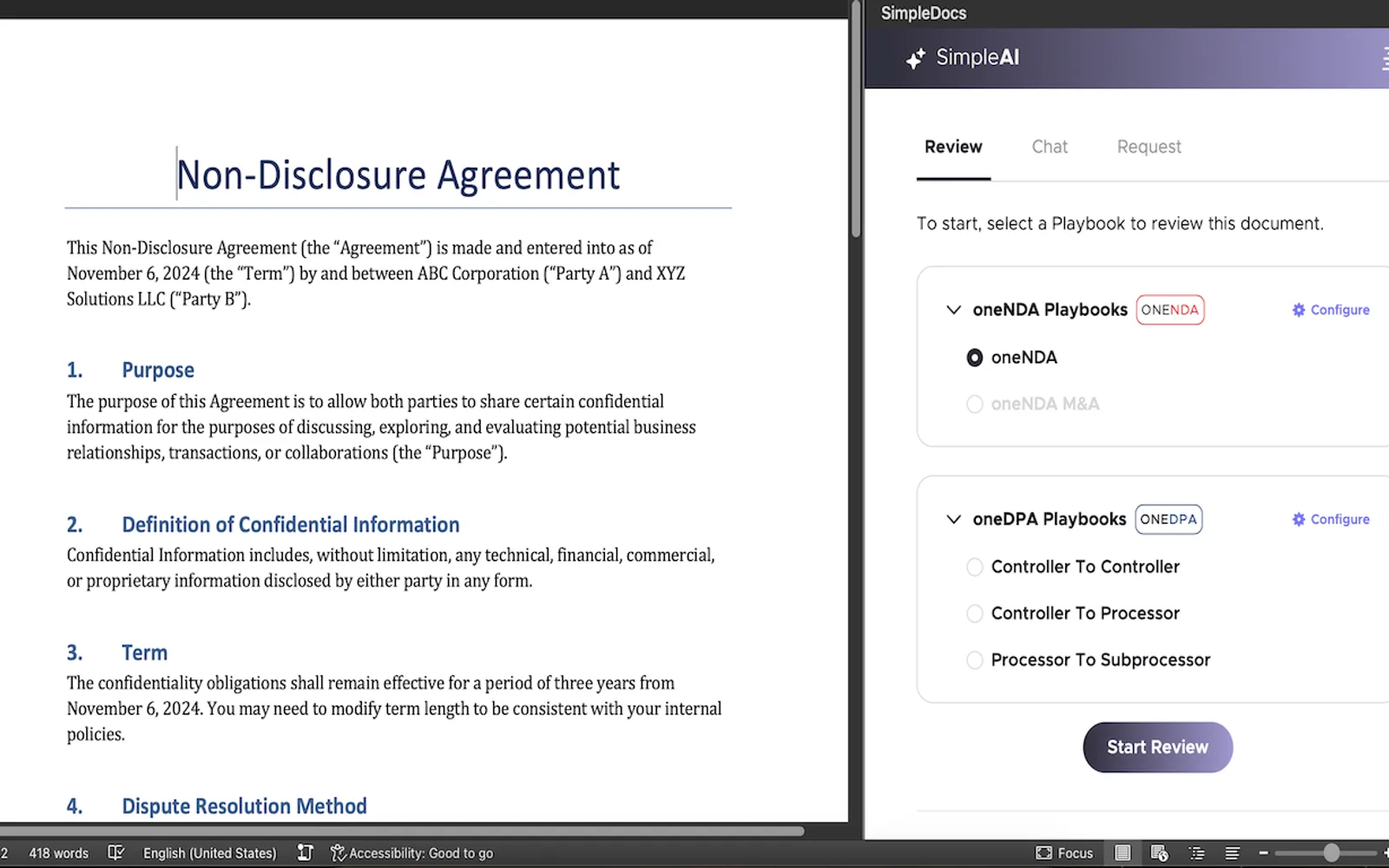The width and height of the screenshot is (1389, 868).
Task: Select Controller To Controller playbook
Action: tap(975, 567)
